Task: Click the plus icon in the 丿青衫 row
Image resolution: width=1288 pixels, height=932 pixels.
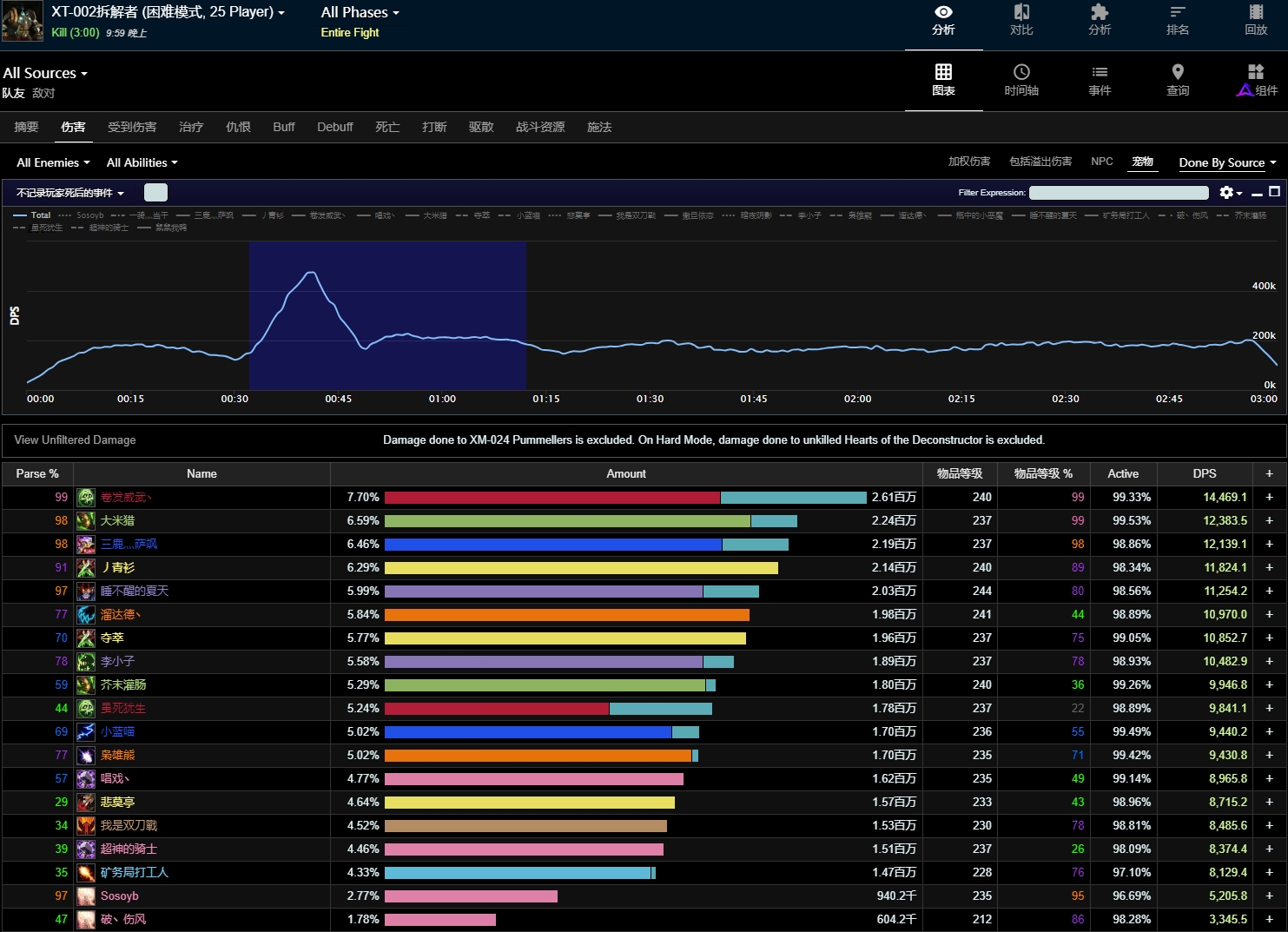Action: coord(1269,567)
